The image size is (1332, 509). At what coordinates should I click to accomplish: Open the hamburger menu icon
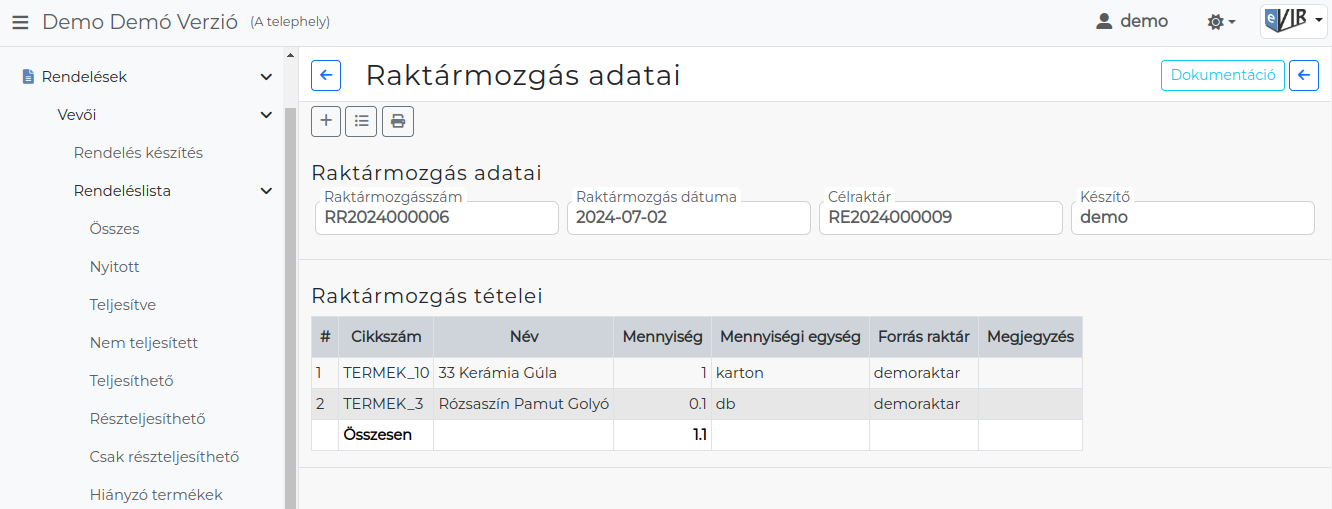point(20,21)
